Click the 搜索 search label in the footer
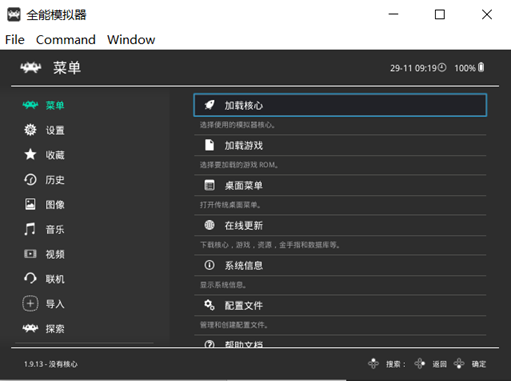The image size is (511, 381). [x=396, y=364]
